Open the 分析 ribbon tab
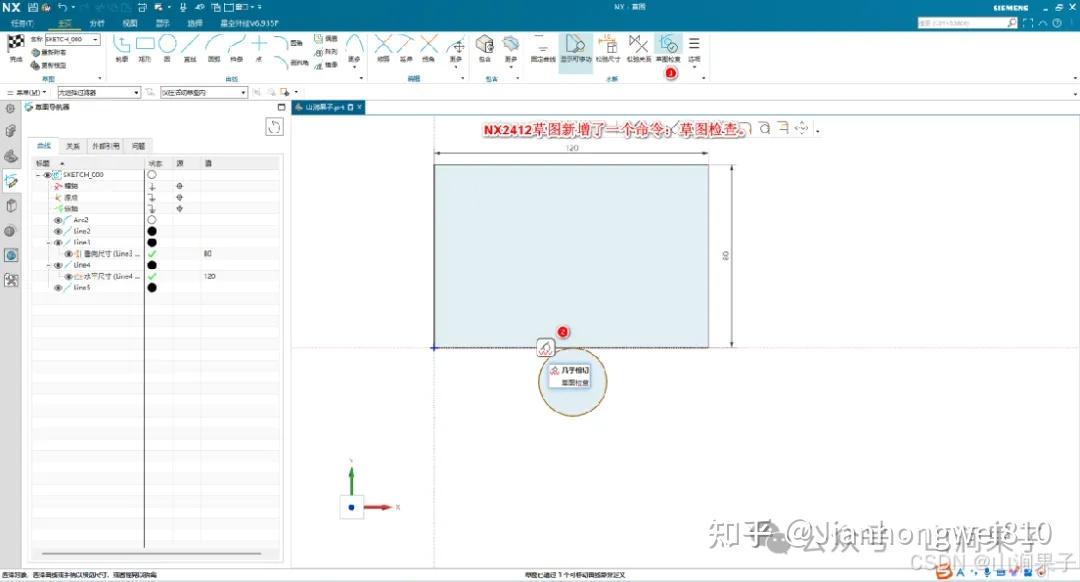This screenshot has width=1080, height=582. tap(97, 22)
